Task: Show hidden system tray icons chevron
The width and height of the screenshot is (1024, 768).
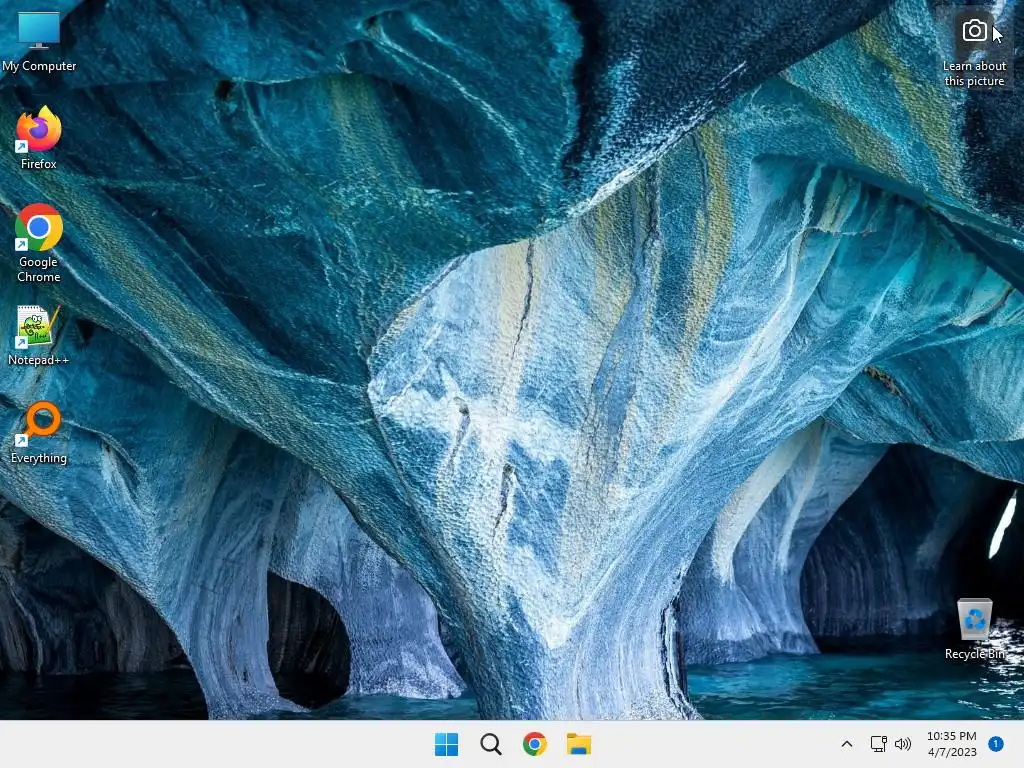Action: [x=846, y=744]
